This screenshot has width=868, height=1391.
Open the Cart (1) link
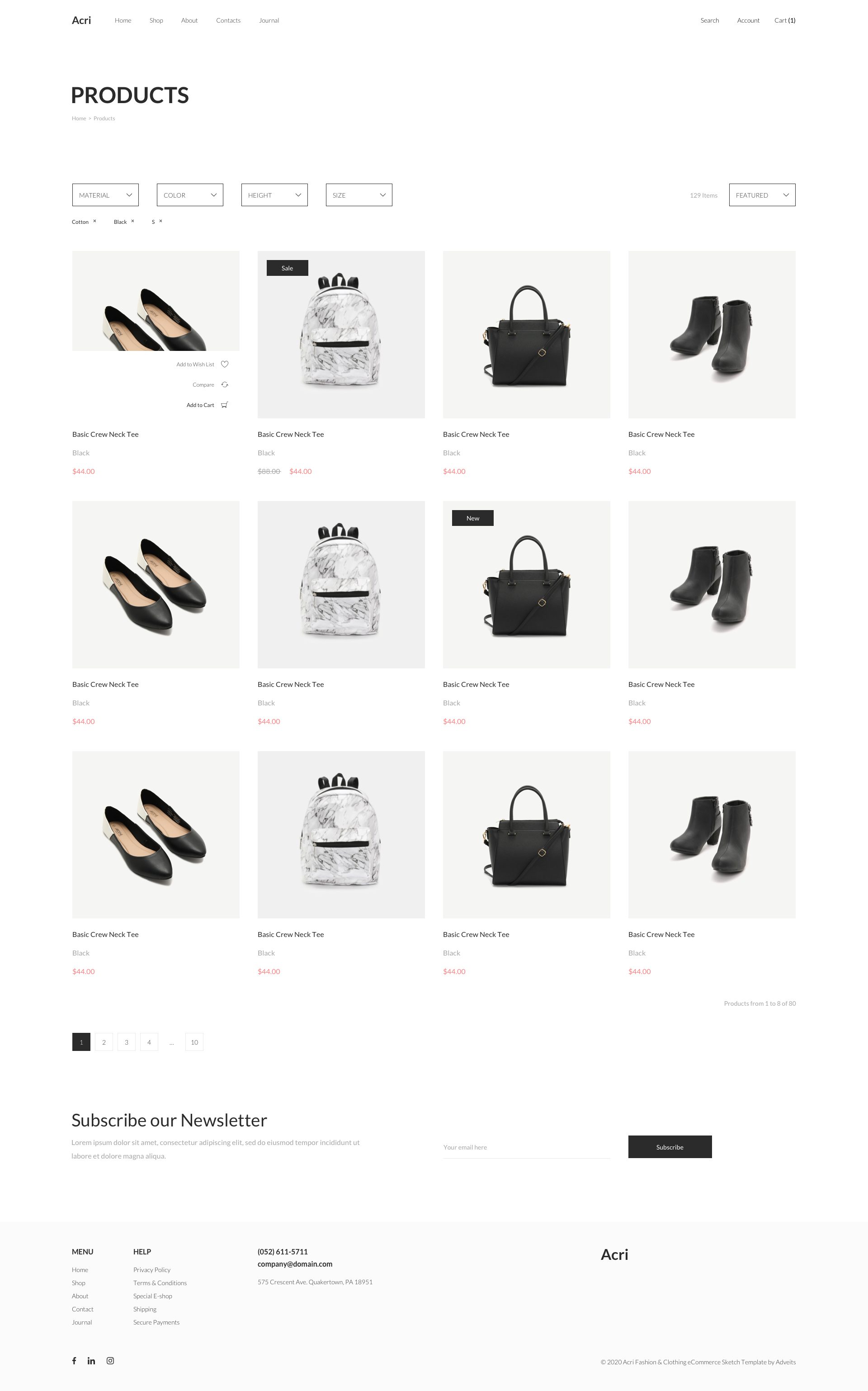coord(785,21)
